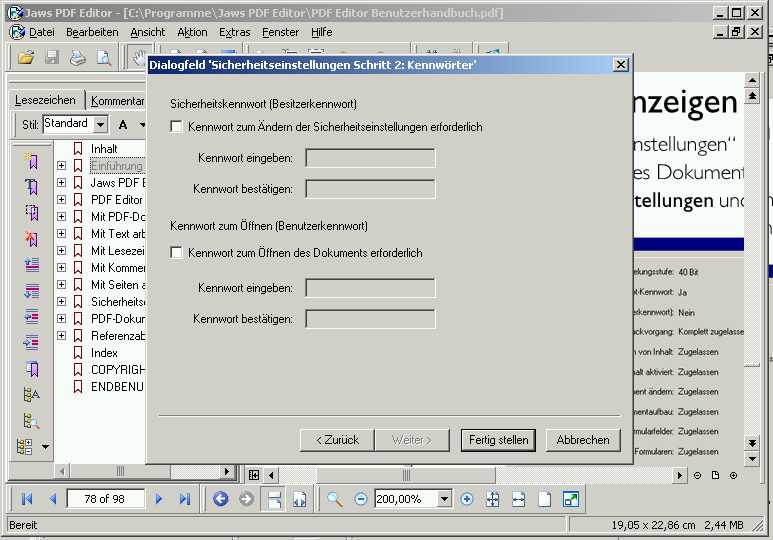Screen dimensions: 773x540
Task: Click the page-with-magnifier toolbar icon
Action: [x=104, y=58]
